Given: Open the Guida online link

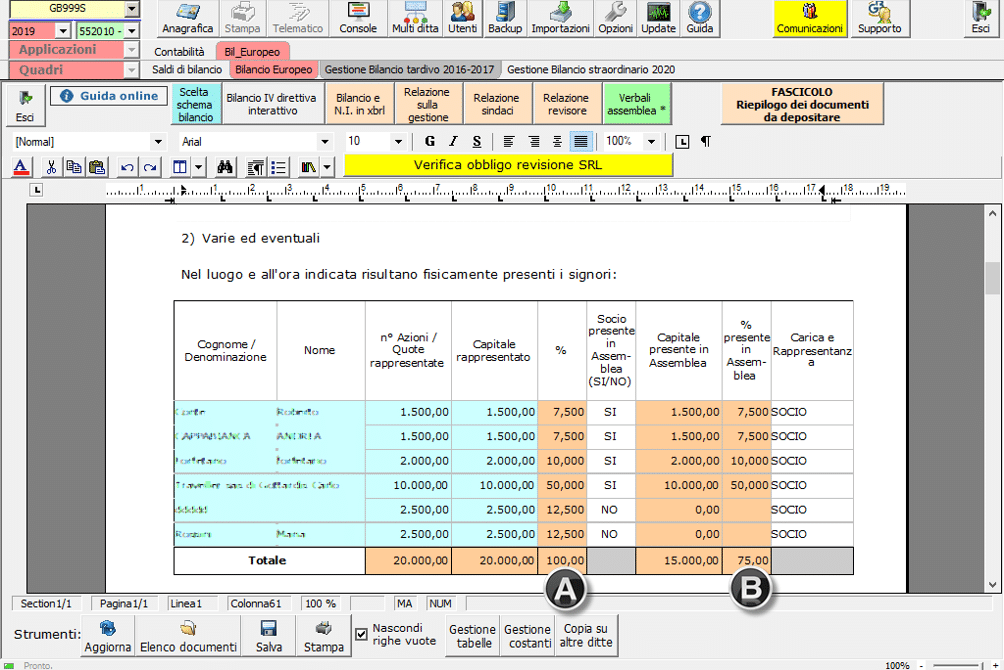Looking at the screenshot, I should tap(109, 96).
